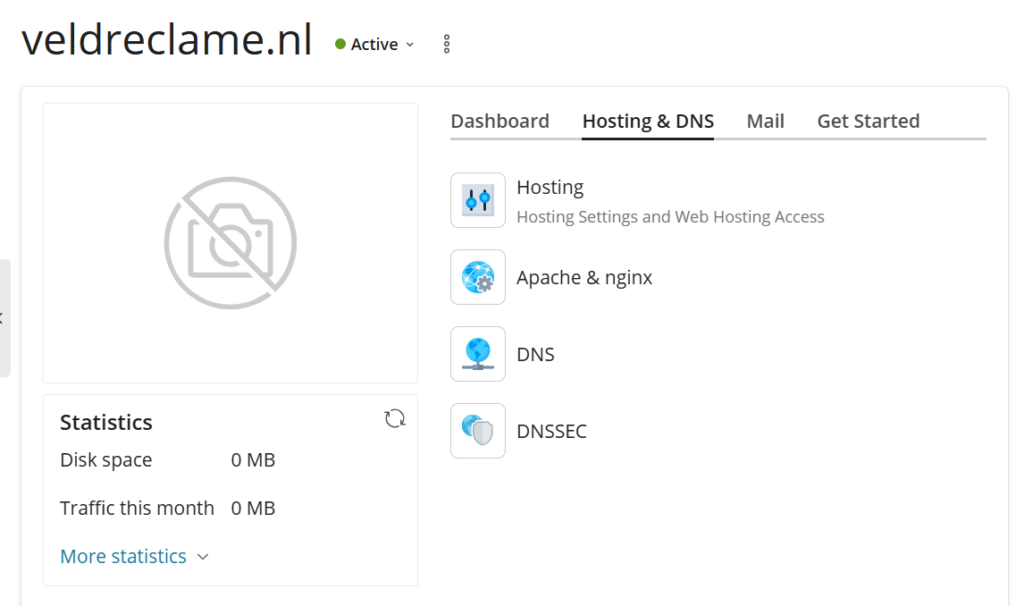Click the veldreclame.nl domain title
1024x606 pixels.
[x=167, y=41]
